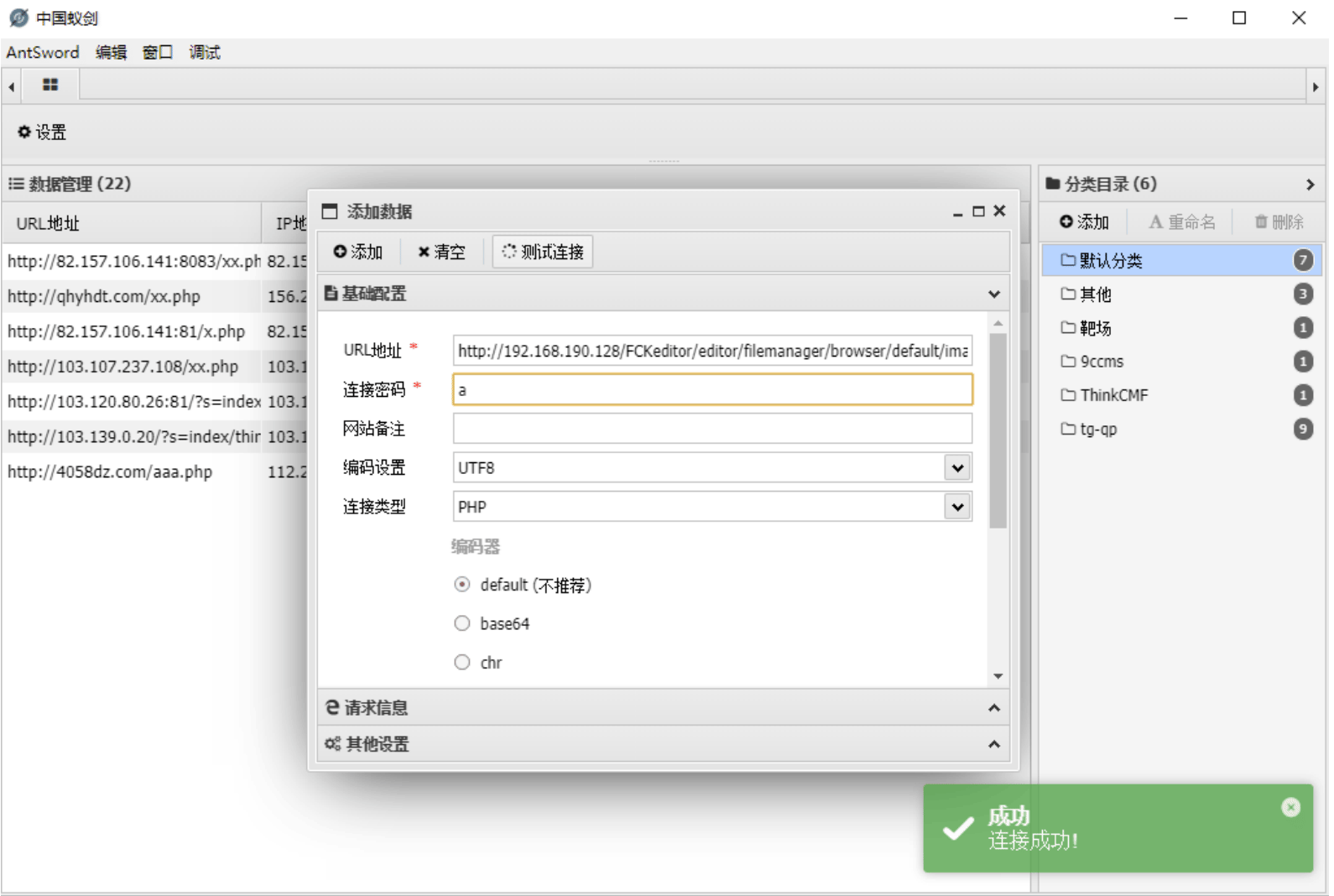Click the URL地址 input field
The height and width of the screenshot is (896, 1334).
coord(712,351)
